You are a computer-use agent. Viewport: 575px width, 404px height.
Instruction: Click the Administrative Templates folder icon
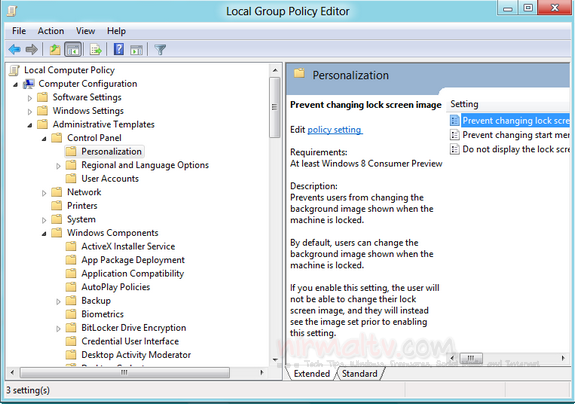(43, 124)
